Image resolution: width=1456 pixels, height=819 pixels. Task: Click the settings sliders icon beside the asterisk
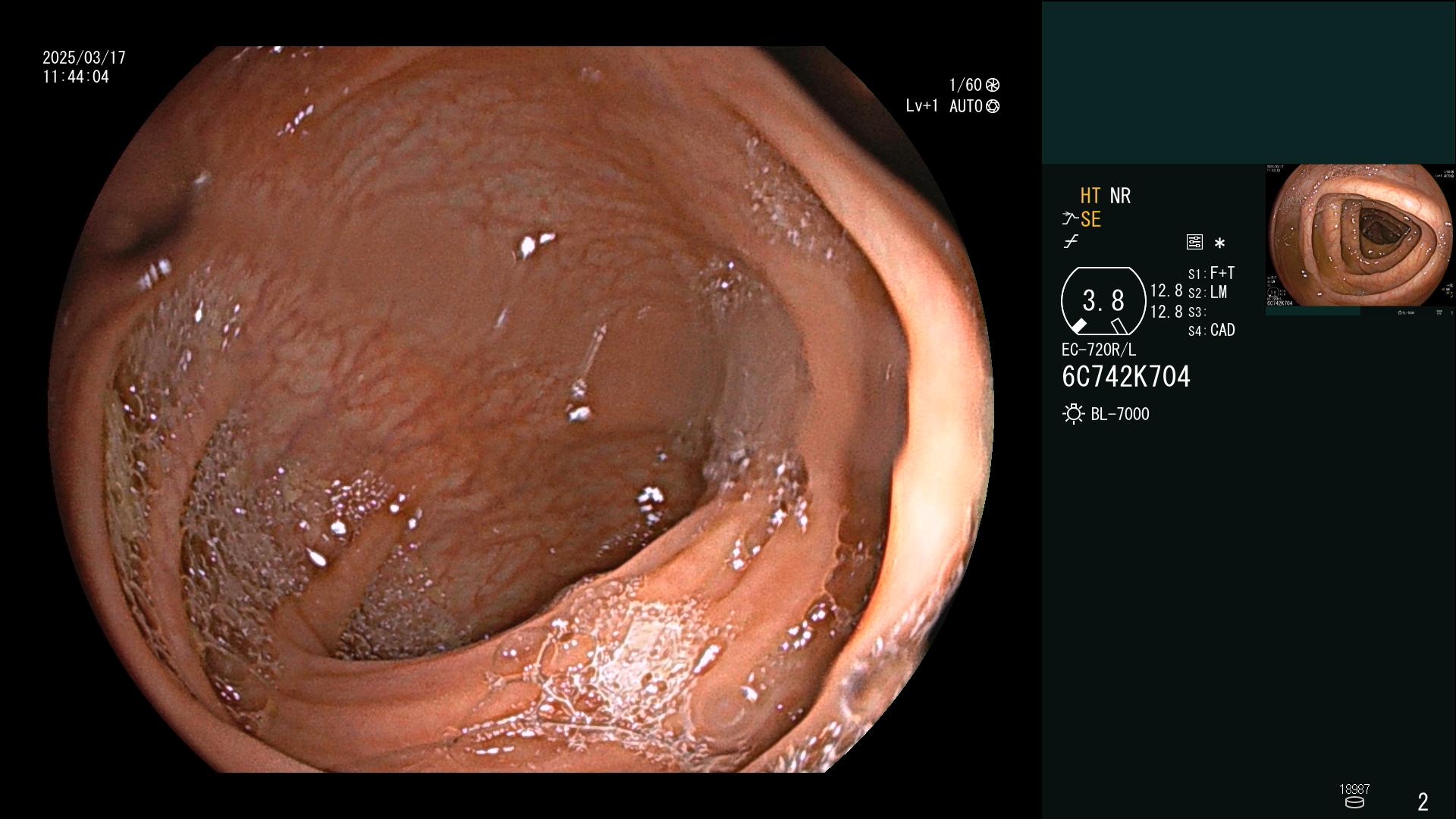point(1194,242)
